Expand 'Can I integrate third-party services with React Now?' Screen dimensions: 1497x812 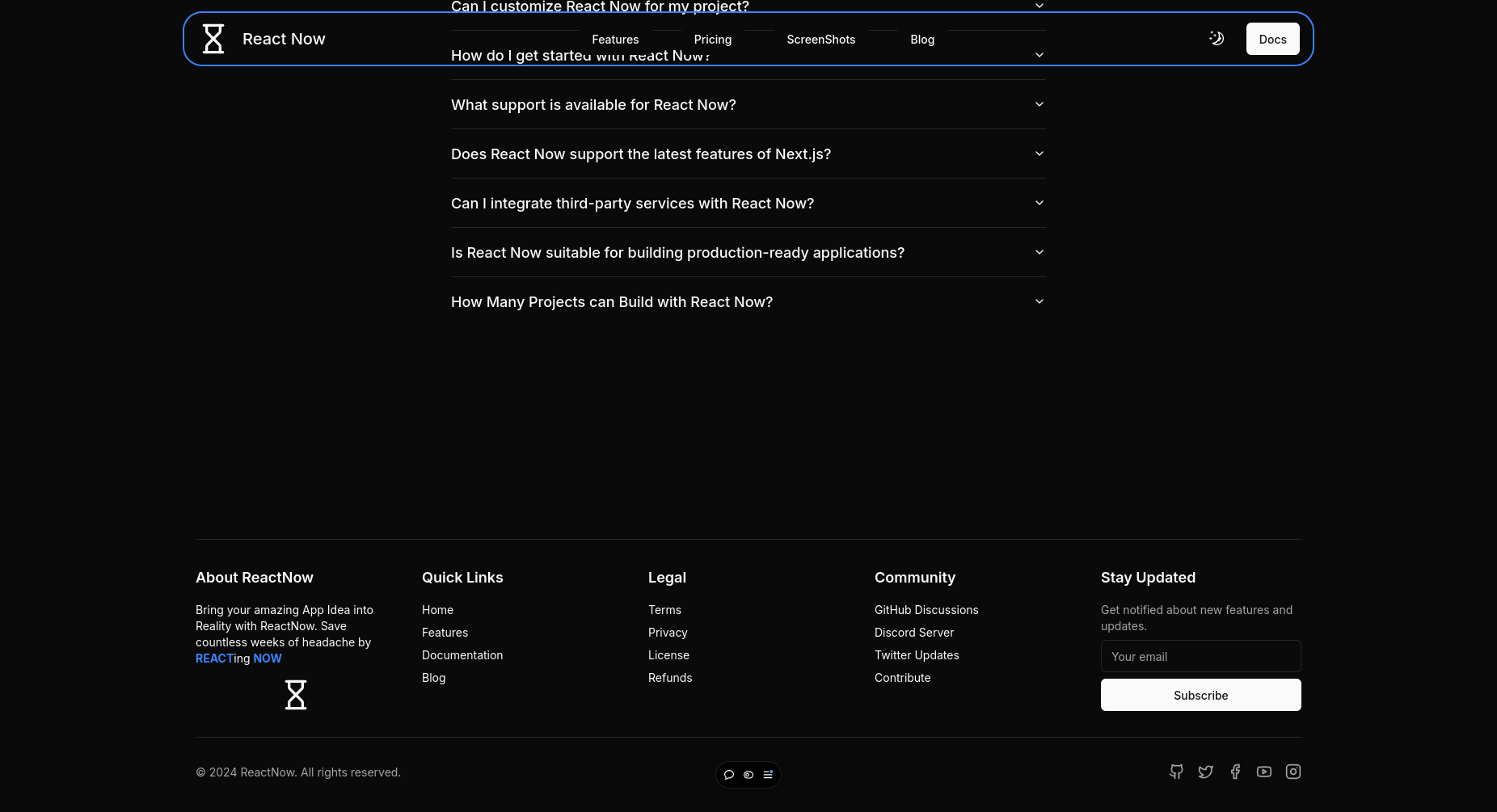pos(748,204)
